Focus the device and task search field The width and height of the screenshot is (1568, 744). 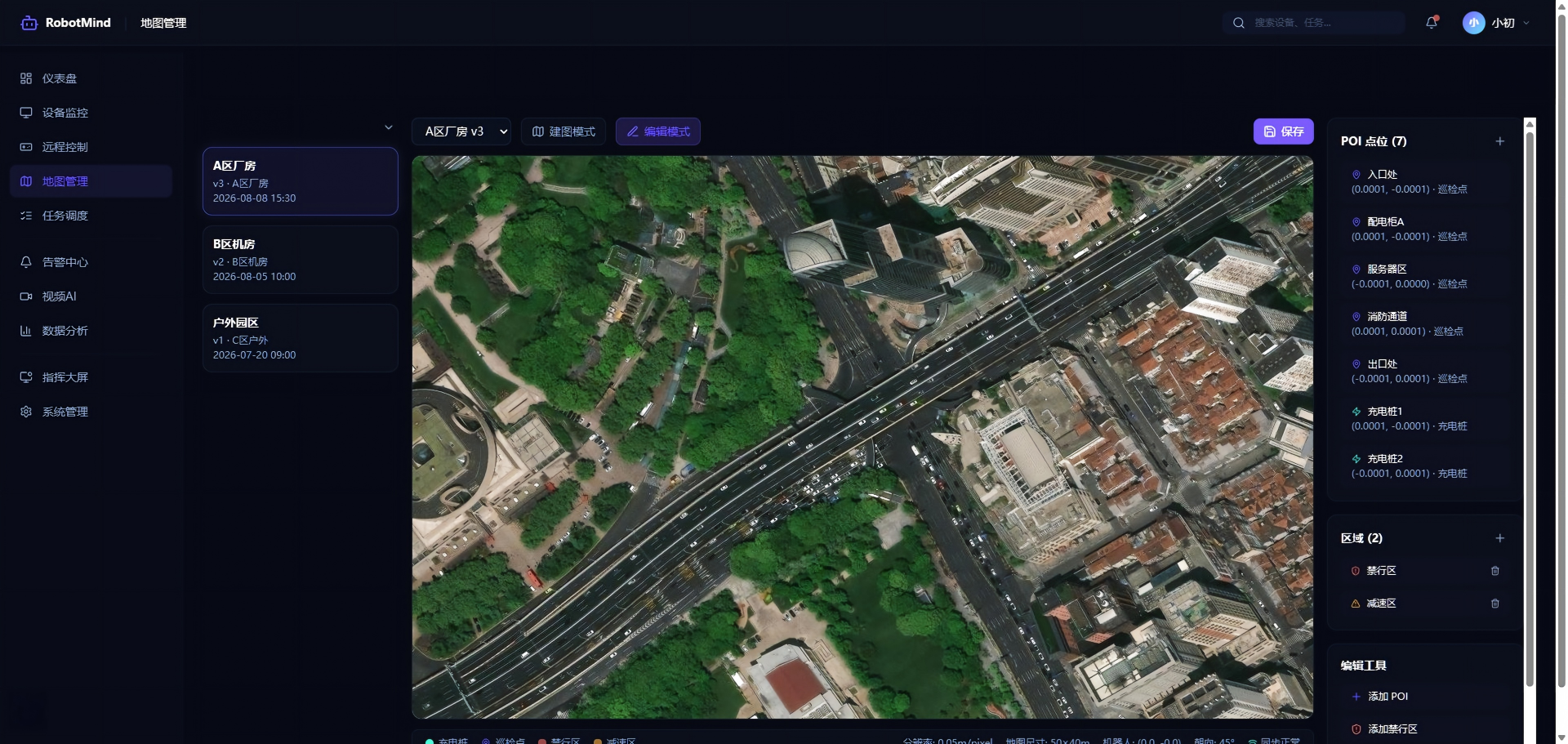point(1314,23)
